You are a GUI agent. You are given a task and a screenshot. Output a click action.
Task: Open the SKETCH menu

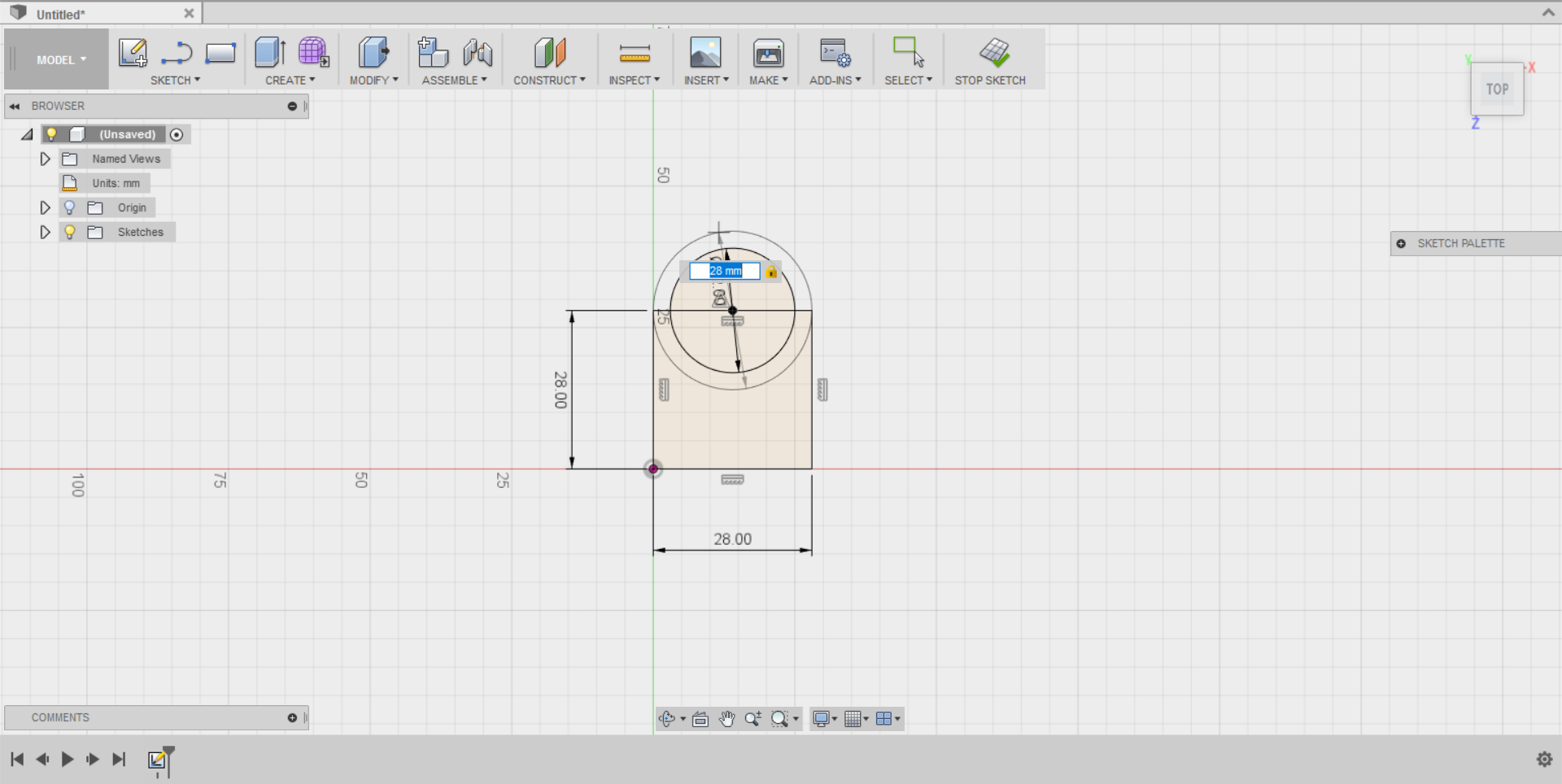[175, 81]
